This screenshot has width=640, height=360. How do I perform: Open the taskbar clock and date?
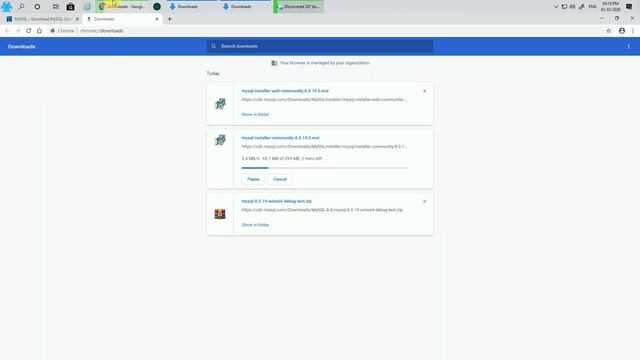610,7
